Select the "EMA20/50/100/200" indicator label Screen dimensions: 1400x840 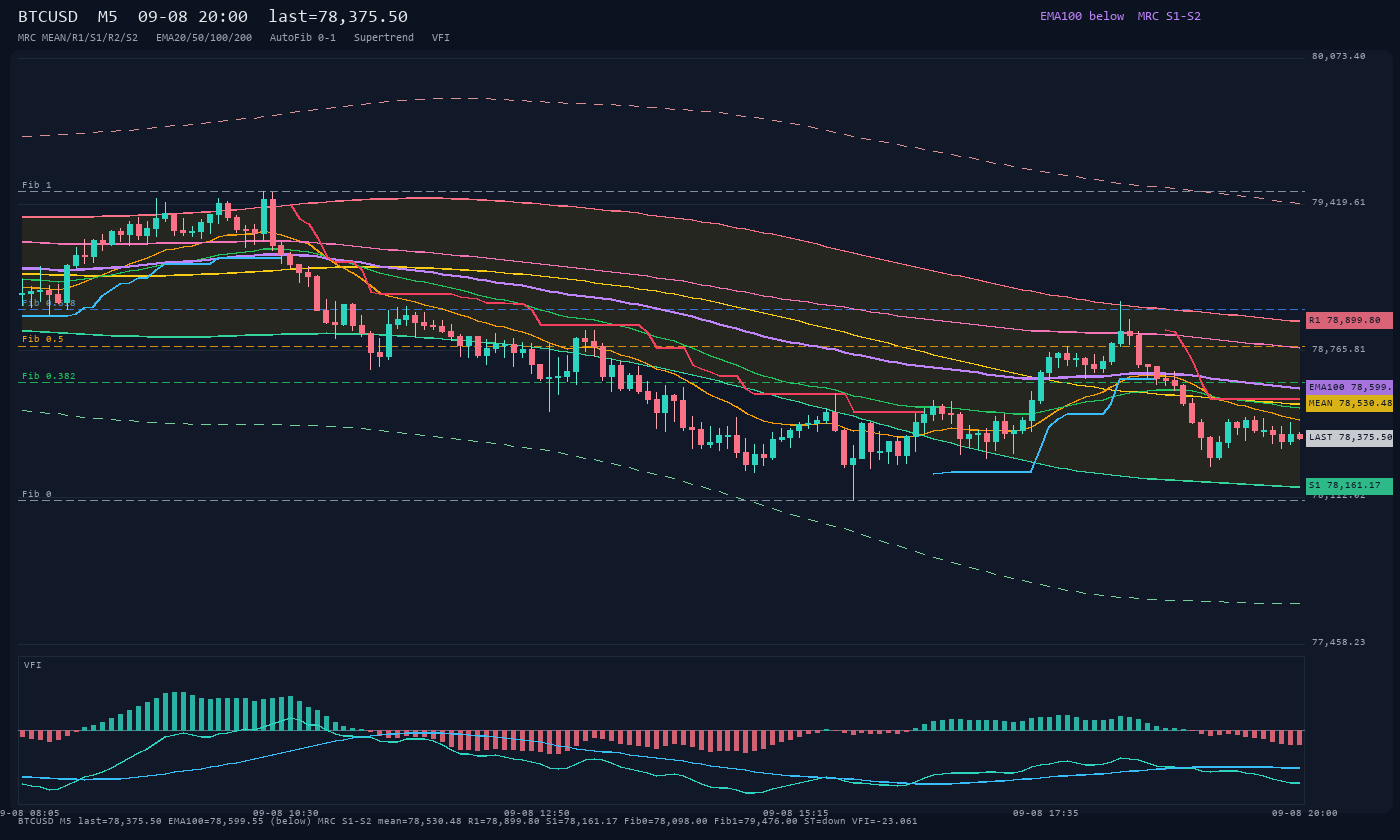pos(204,38)
